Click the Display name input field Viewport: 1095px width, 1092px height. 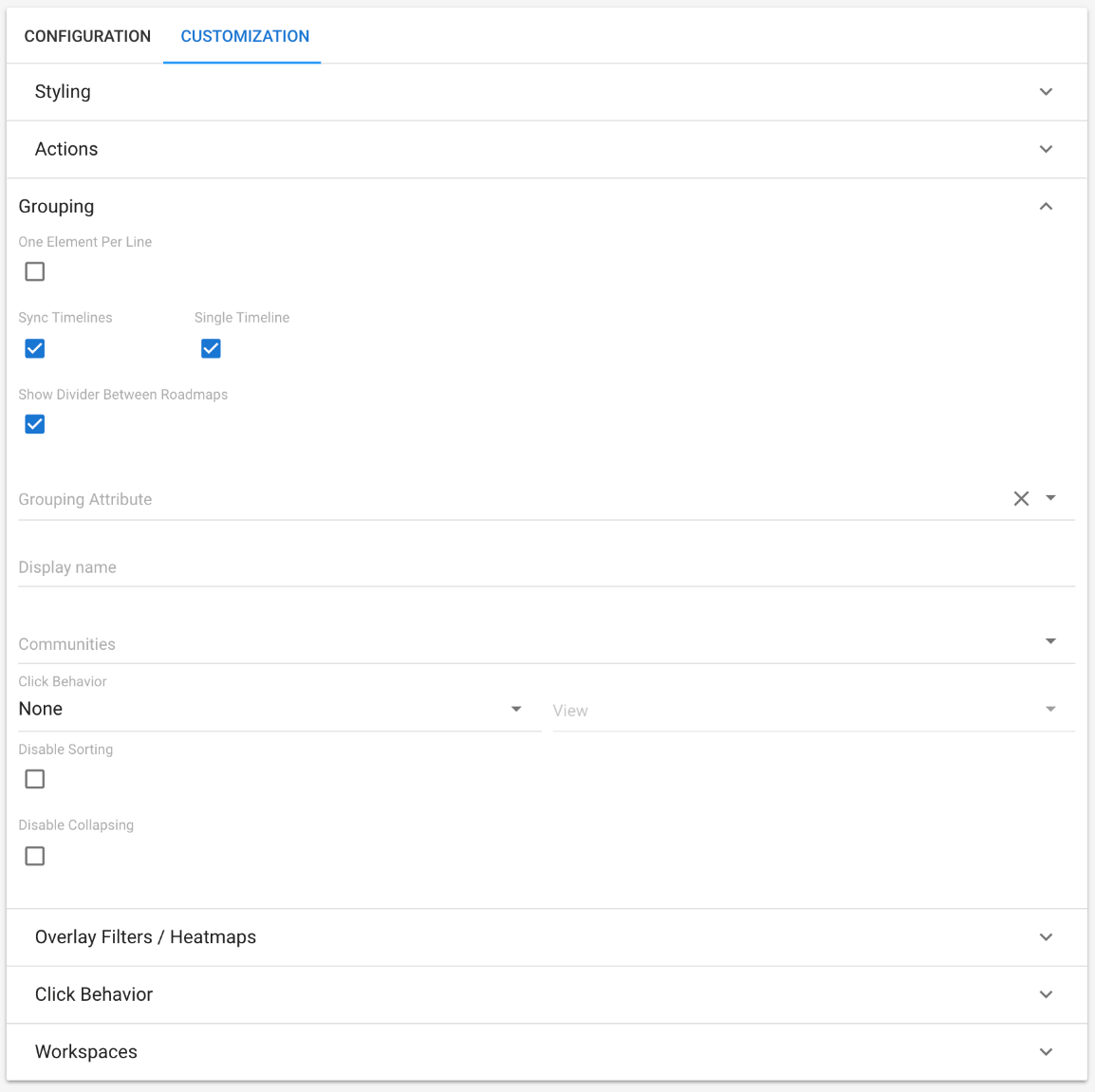coord(546,567)
